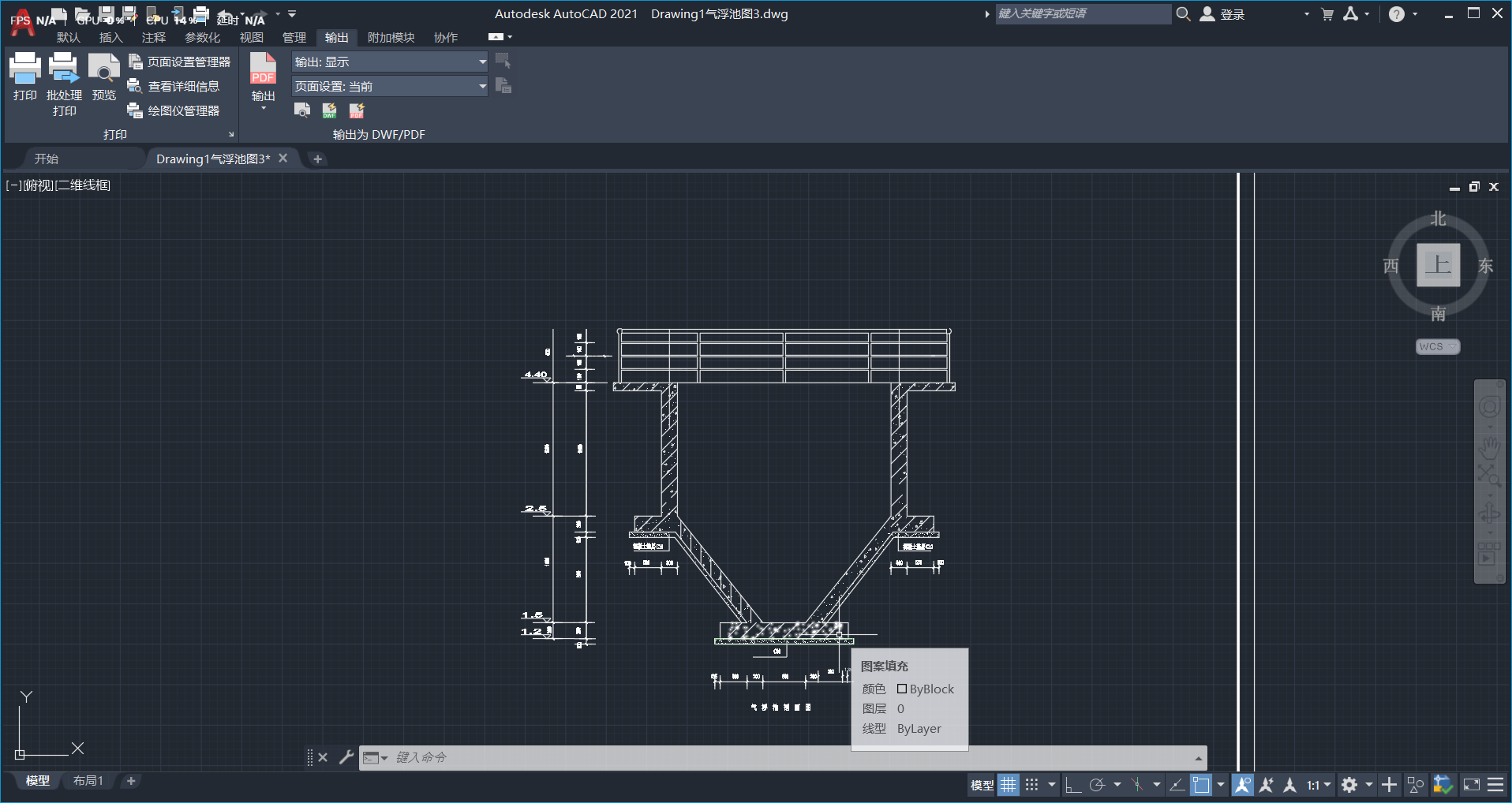Toggle the drawing grid display
This screenshot has width=1512, height=803.
coord(1009,785)
